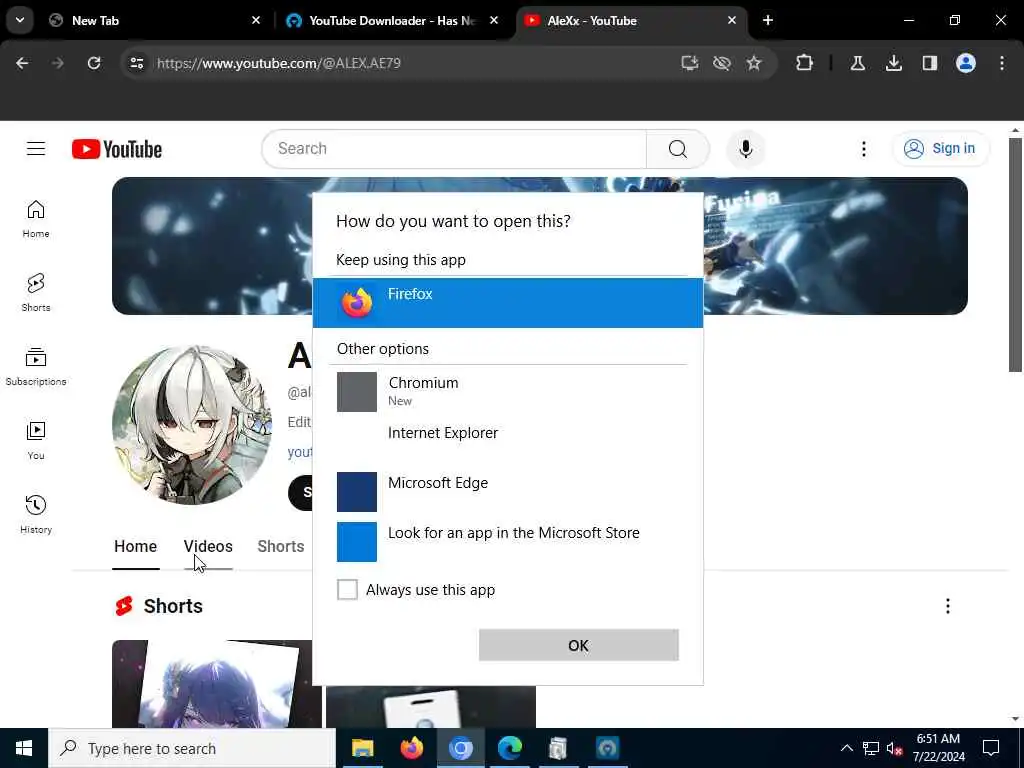Viewport: 1024px width, 768px height.
Task: Open the browser three-dot menu
Action: pos(1002,63)
